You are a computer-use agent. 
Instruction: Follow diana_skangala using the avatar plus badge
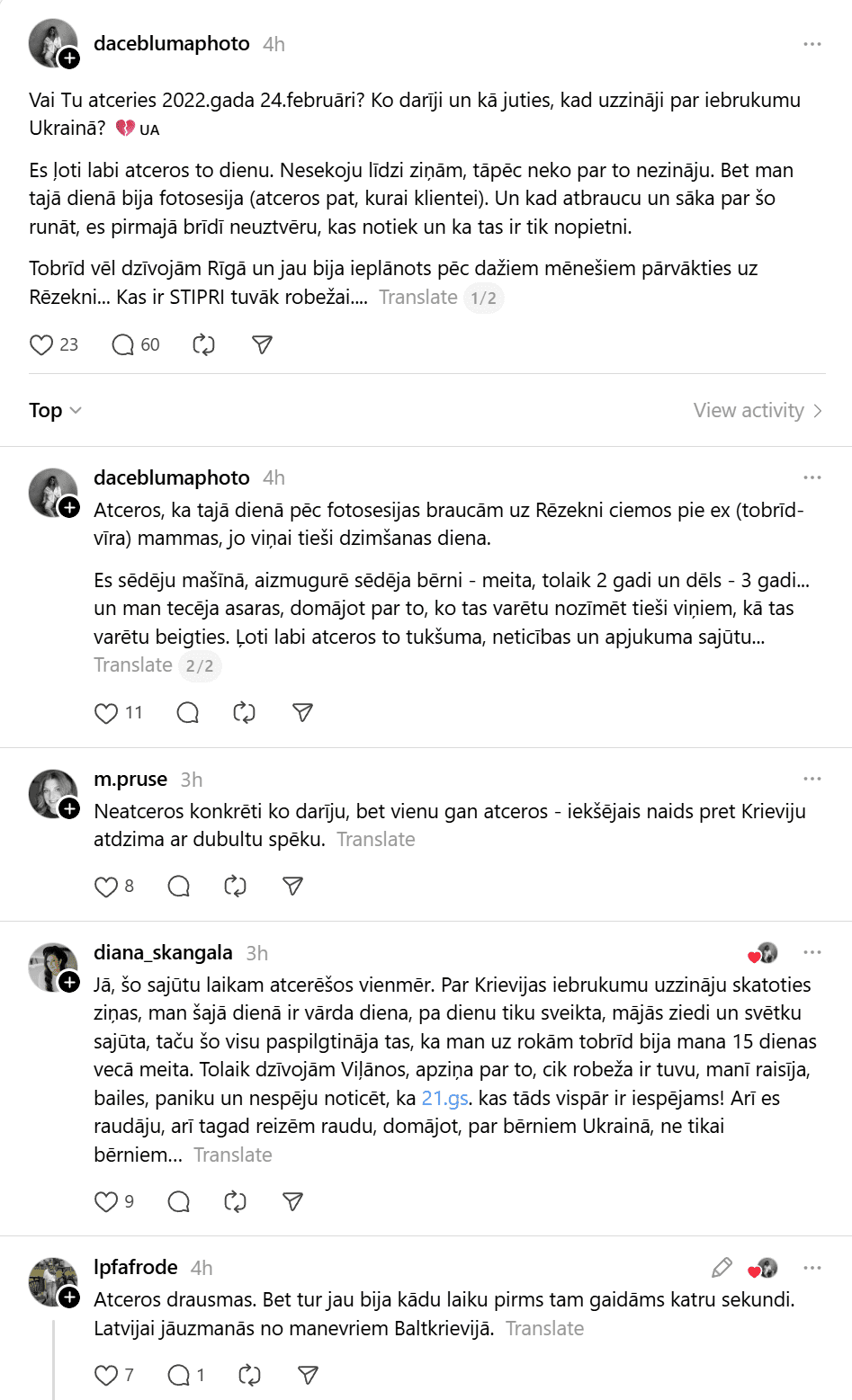69,982
